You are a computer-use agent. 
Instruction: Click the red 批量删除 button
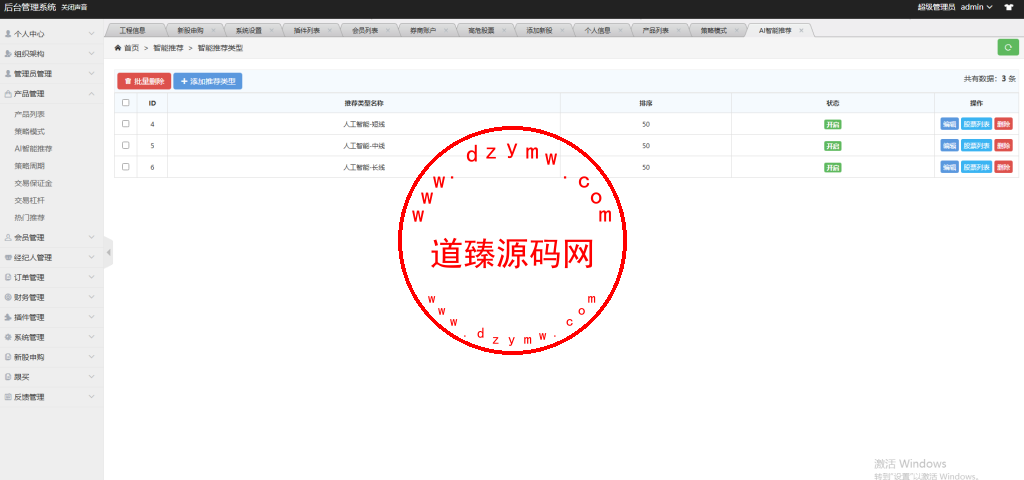144,81
